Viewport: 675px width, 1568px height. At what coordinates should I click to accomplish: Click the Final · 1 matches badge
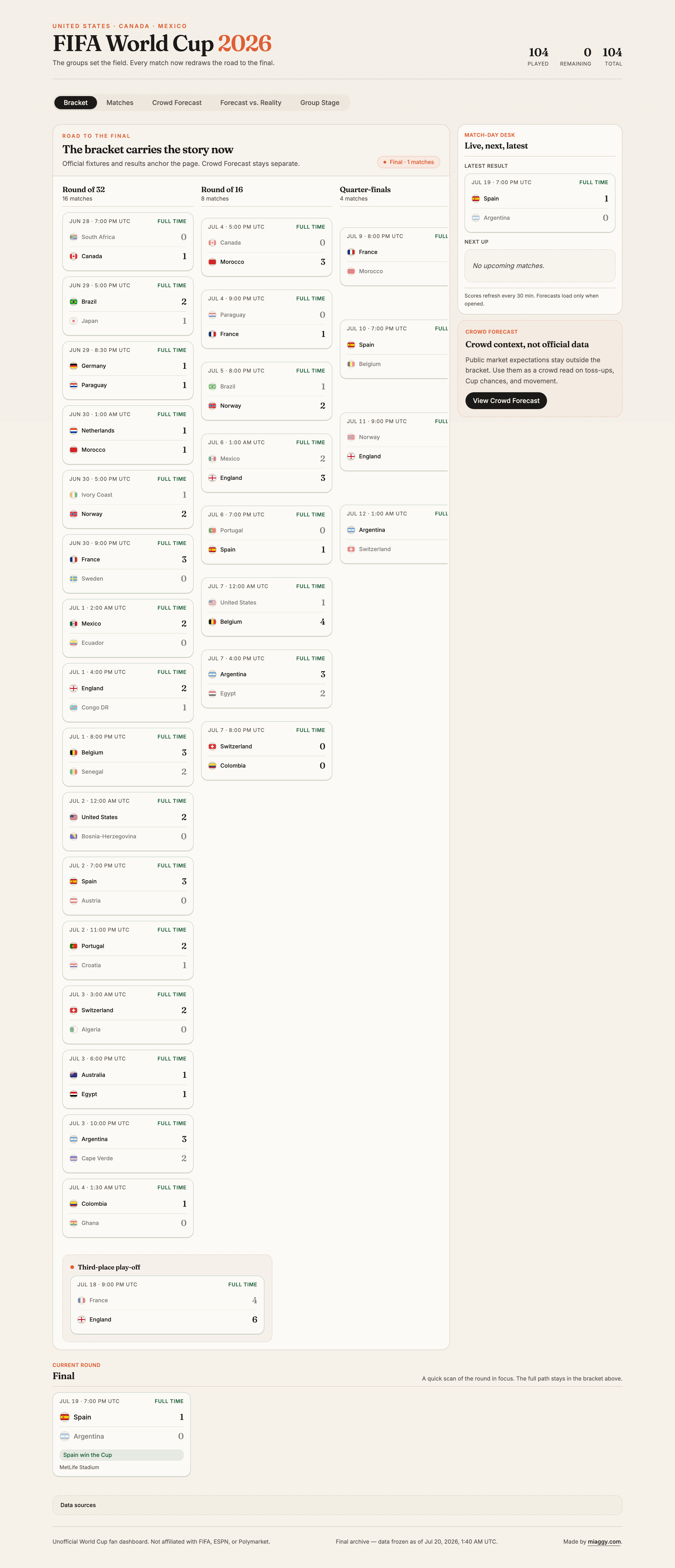tap(409, 162)
